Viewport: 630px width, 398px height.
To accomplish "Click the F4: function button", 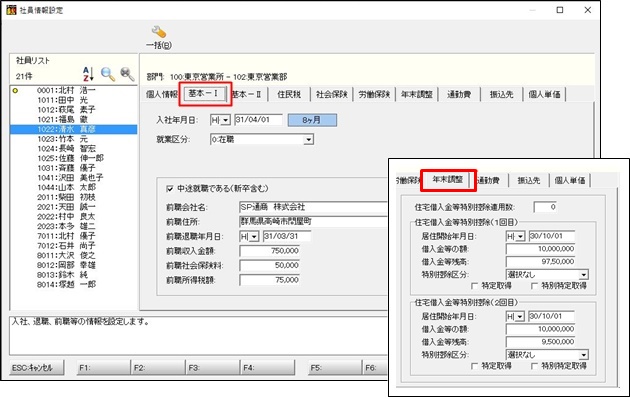I will point(268,367).
